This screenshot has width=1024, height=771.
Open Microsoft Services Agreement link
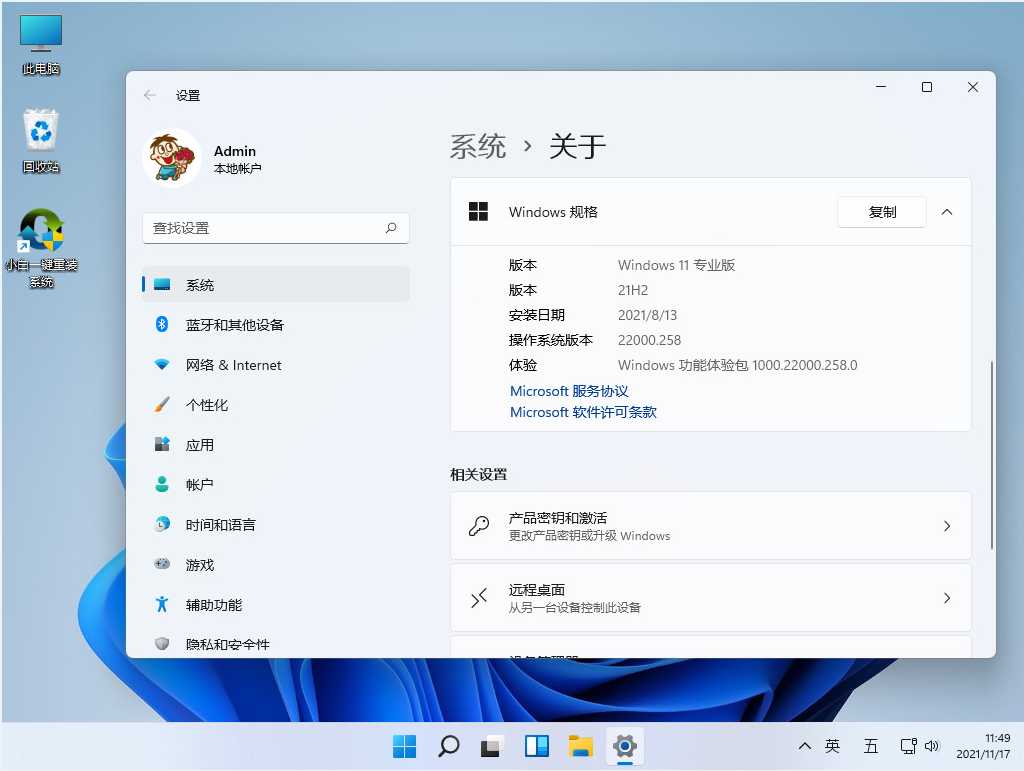click(569, 391)
